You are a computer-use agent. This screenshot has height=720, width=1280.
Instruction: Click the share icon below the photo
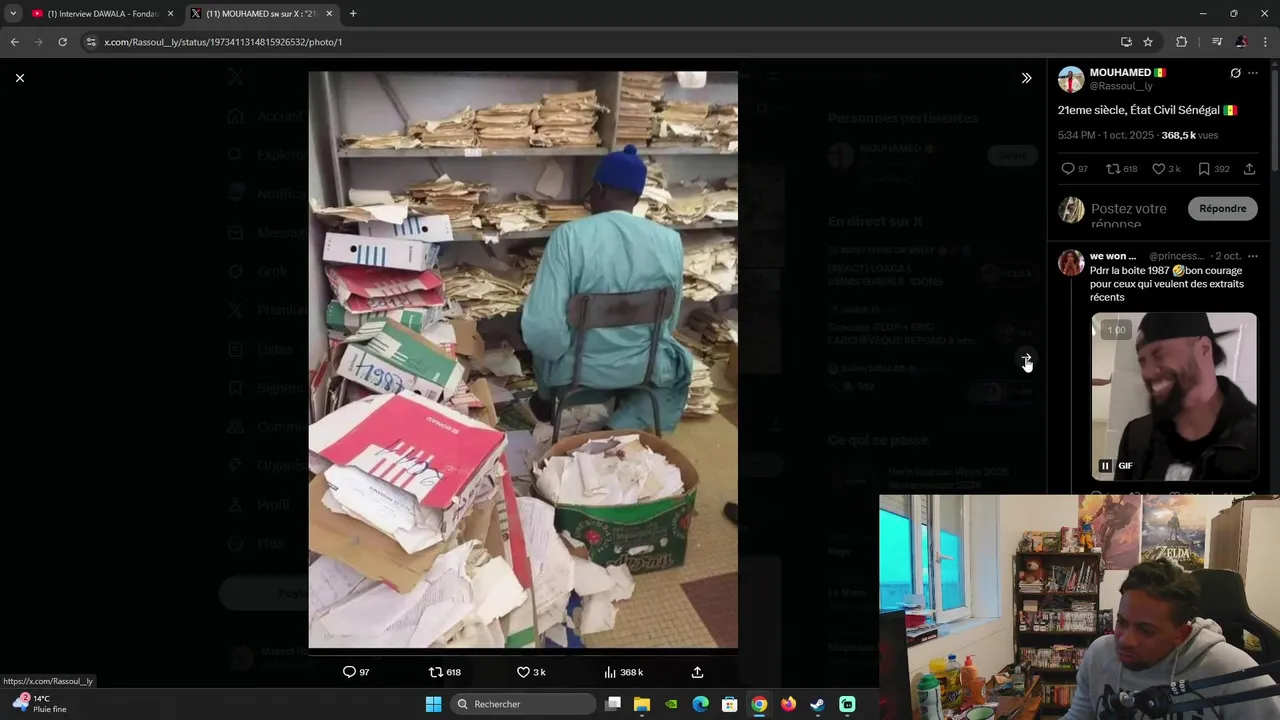[697, 672]
